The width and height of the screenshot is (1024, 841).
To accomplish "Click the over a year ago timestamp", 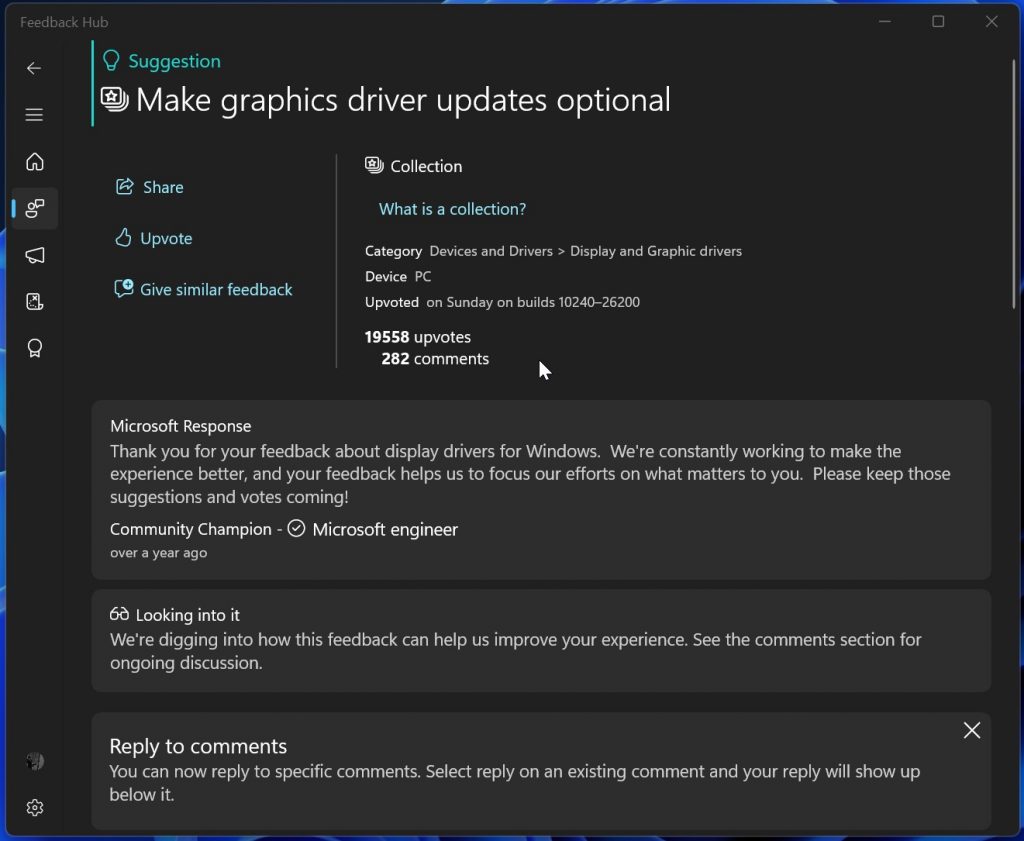I will 159,552.
